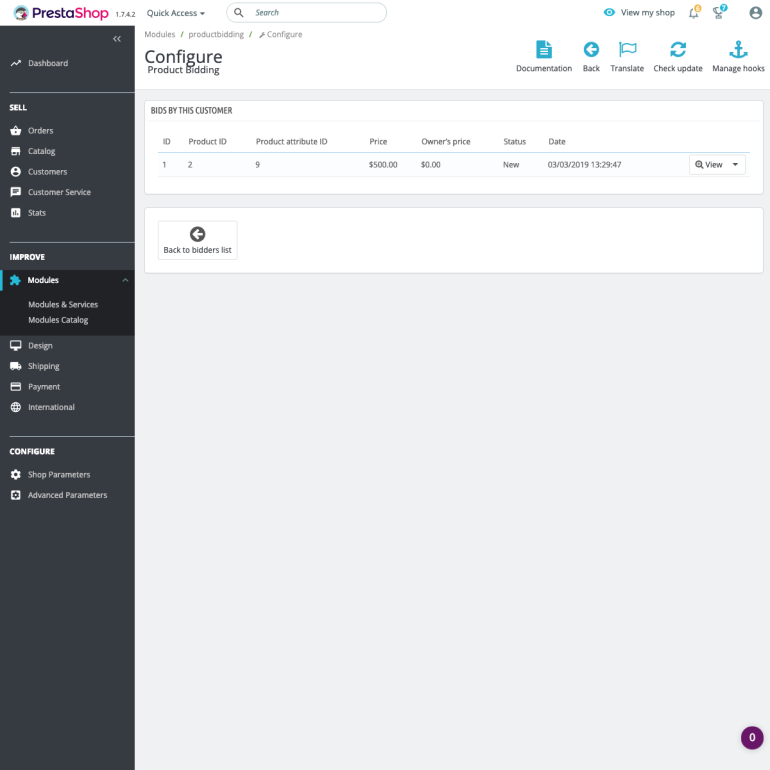Viewport: 770px width, 770px height.
Task: Click the View button for bid 1
Action: click(x=708, y=165)
